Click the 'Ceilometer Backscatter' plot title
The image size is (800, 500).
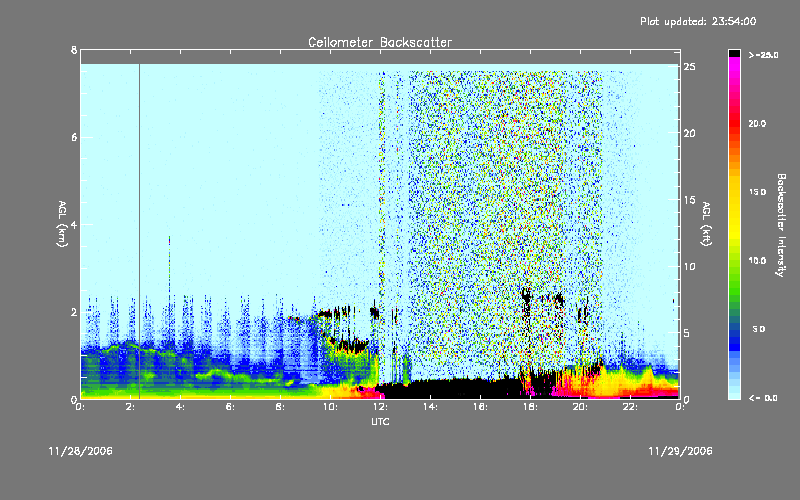click(380, 42)
